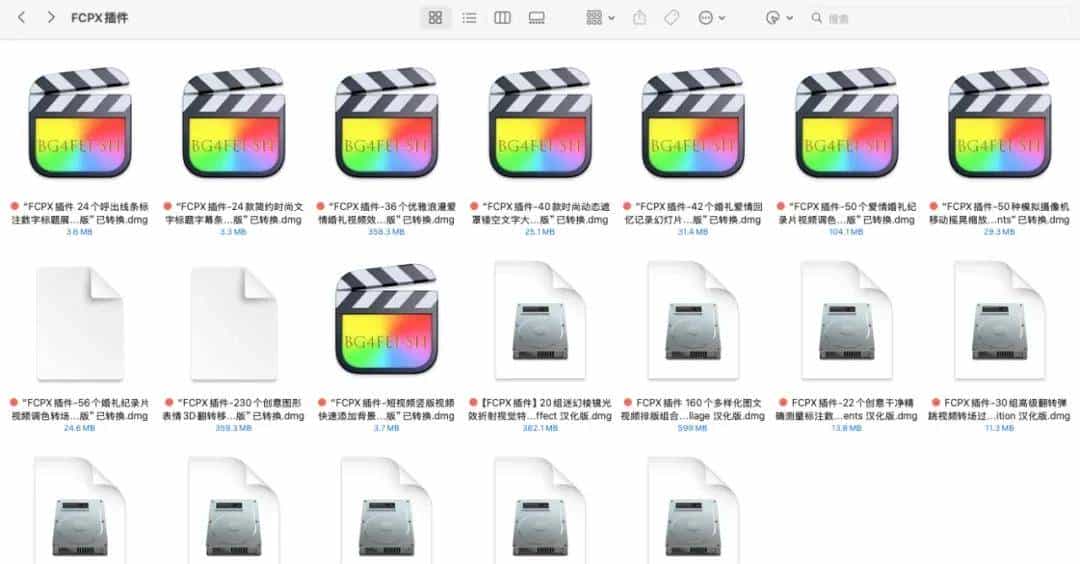Image resolution: width=1080 pixels, height=564 pixels.
Task: Select disk icon of 30组高级翻转弹跳 dmg
Action: (999, 321)
